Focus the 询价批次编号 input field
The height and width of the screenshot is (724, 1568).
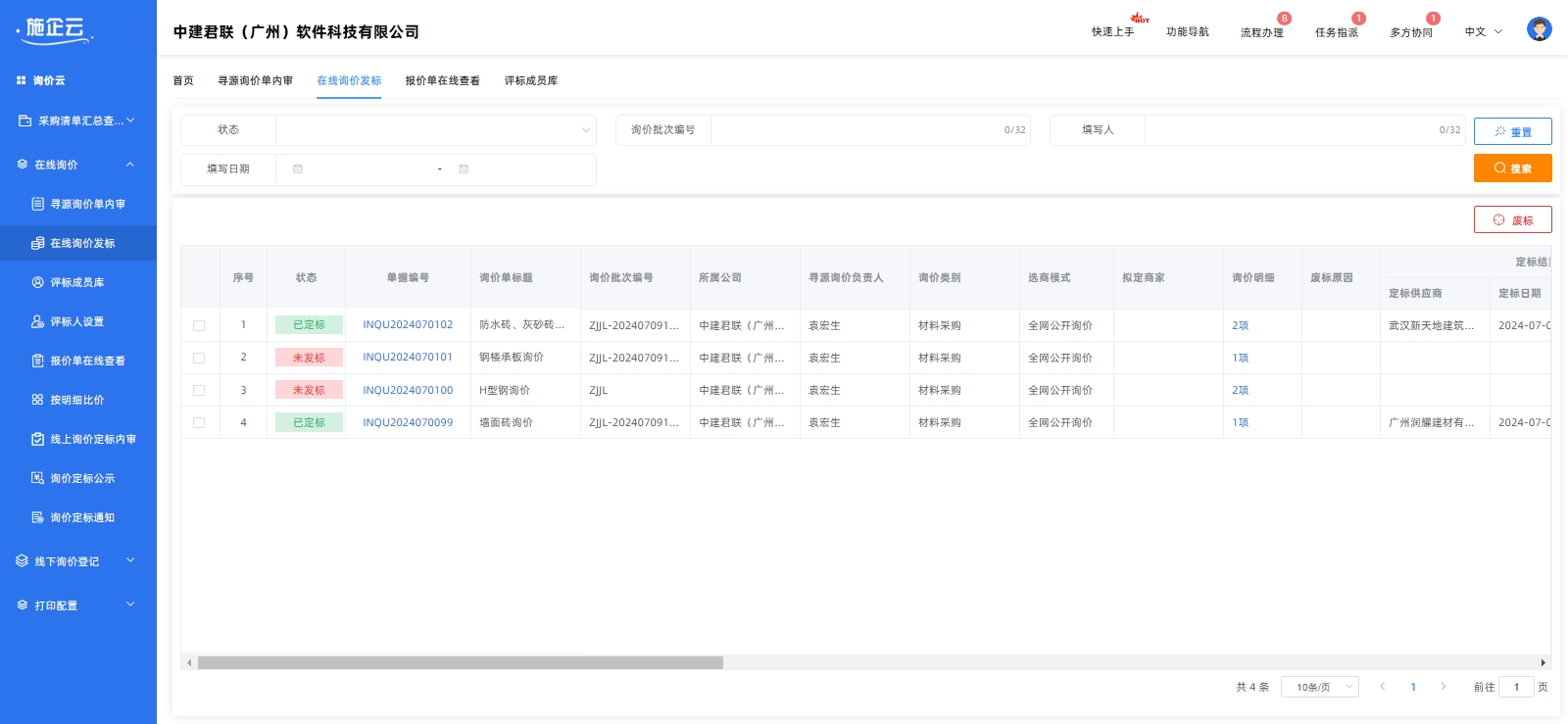point(853,129)
